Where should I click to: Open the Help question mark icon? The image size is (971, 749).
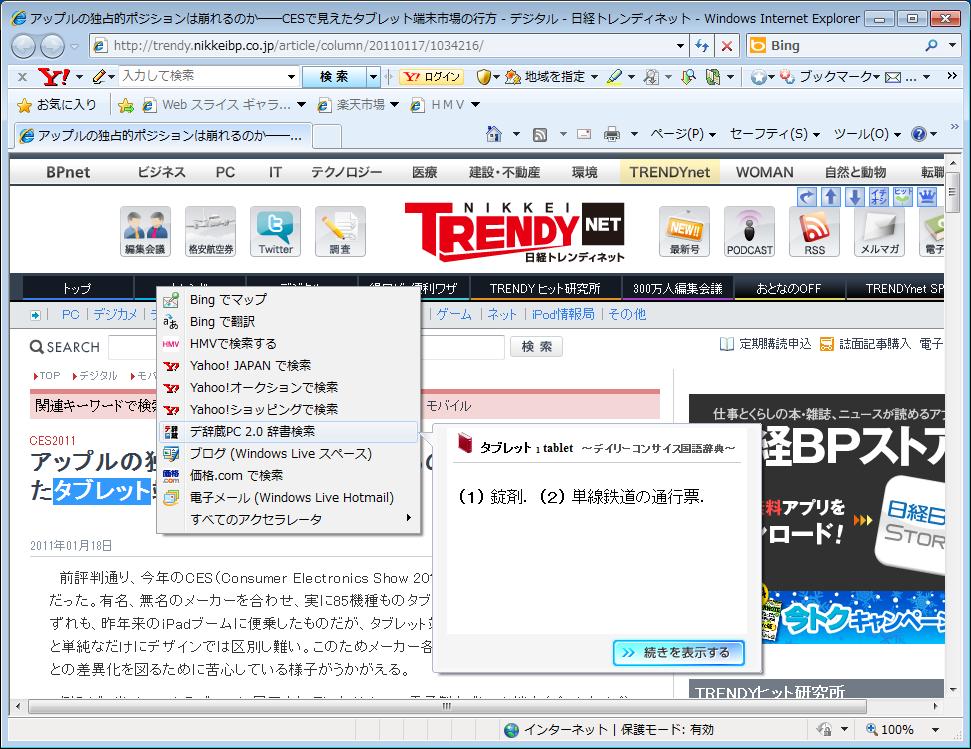coord(919,134)
